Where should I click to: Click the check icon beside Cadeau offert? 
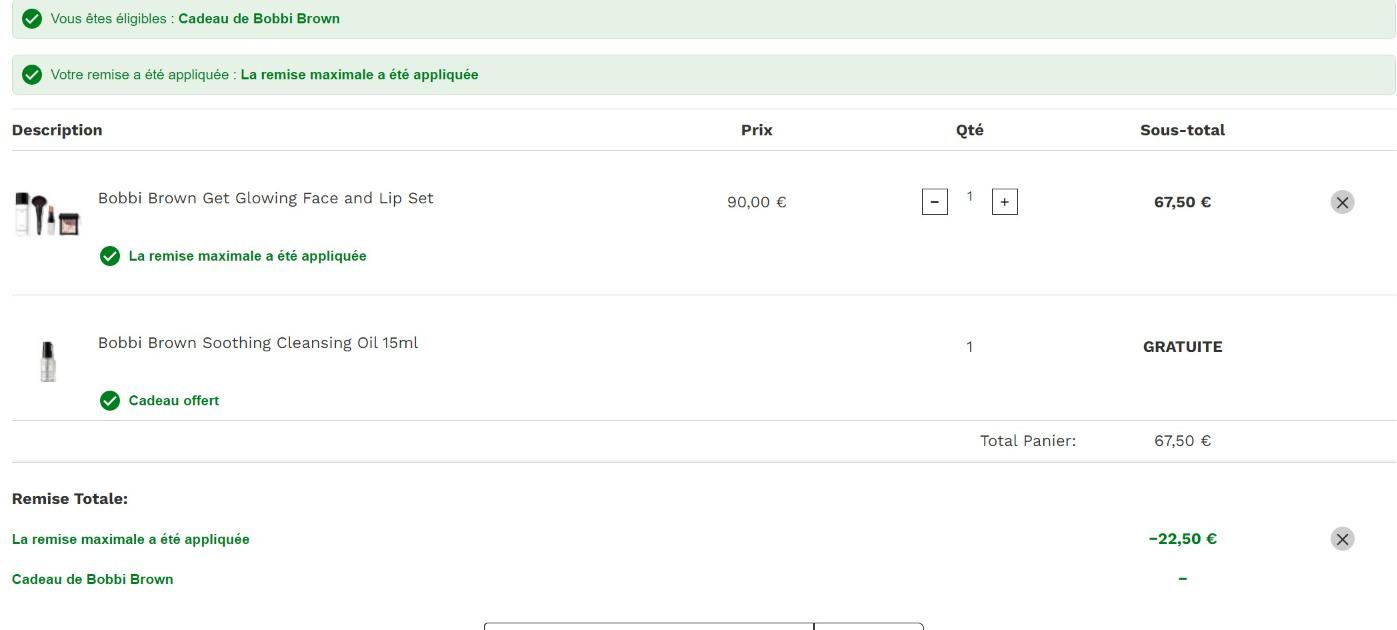pyautogui.click(x=110, y=401)
